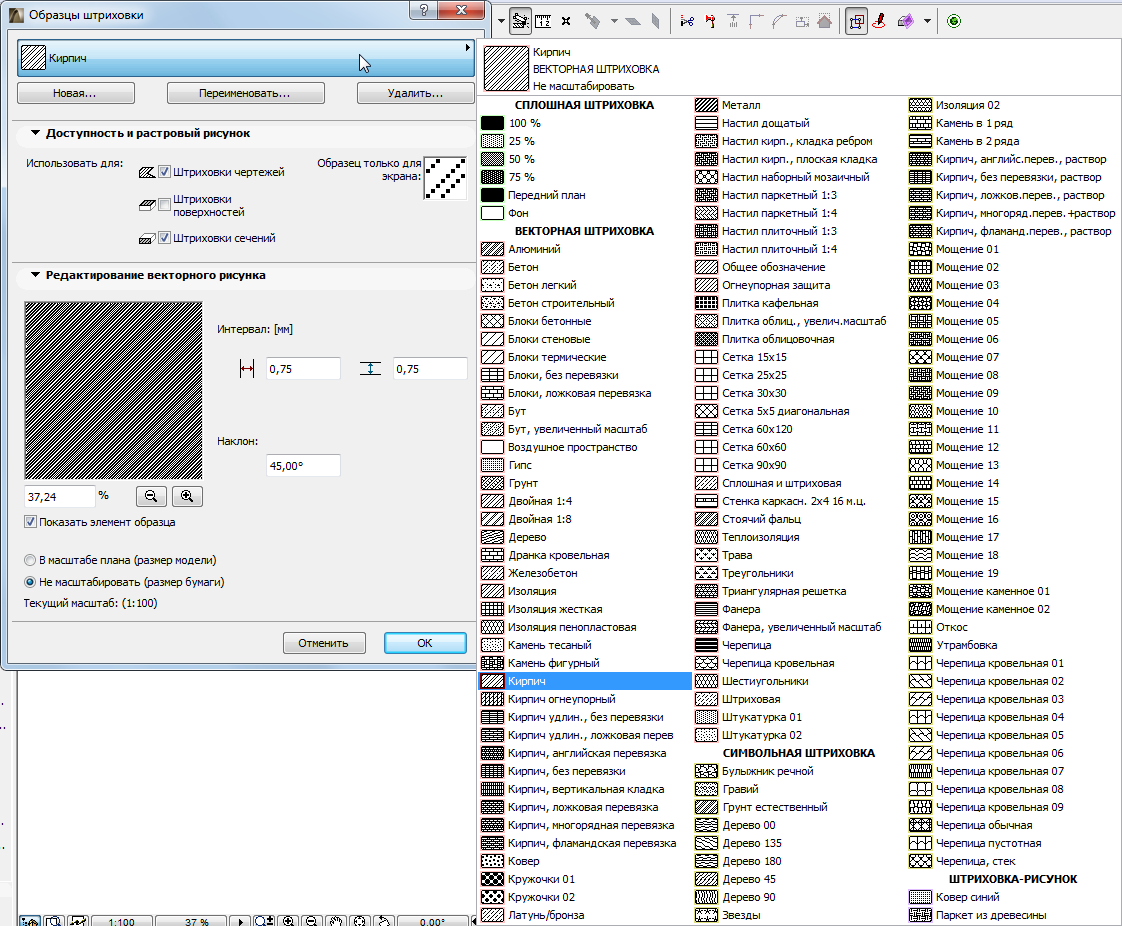Click the red pen markup icon

[880, 21]
